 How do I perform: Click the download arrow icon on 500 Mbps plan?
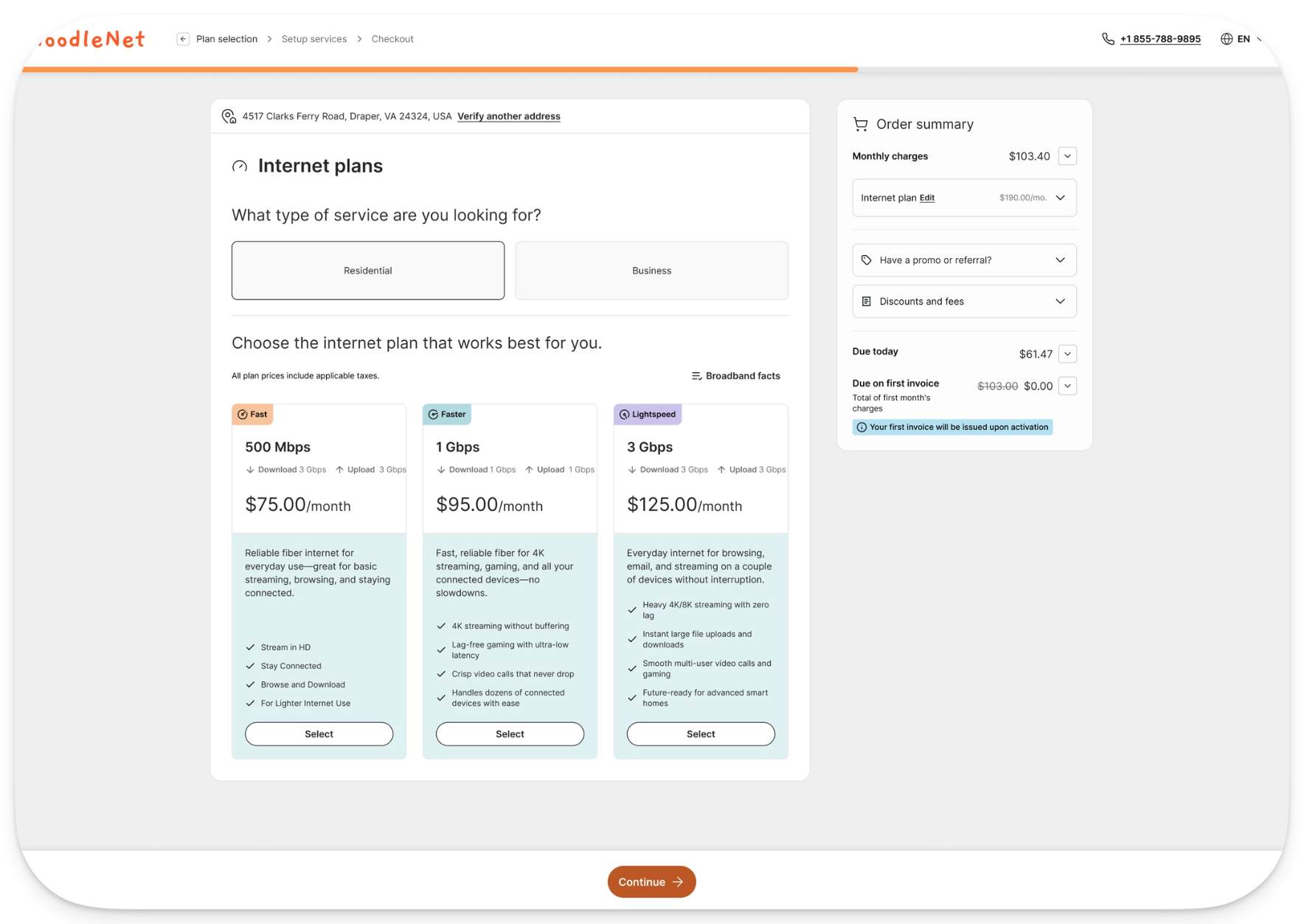pos(250,470)
